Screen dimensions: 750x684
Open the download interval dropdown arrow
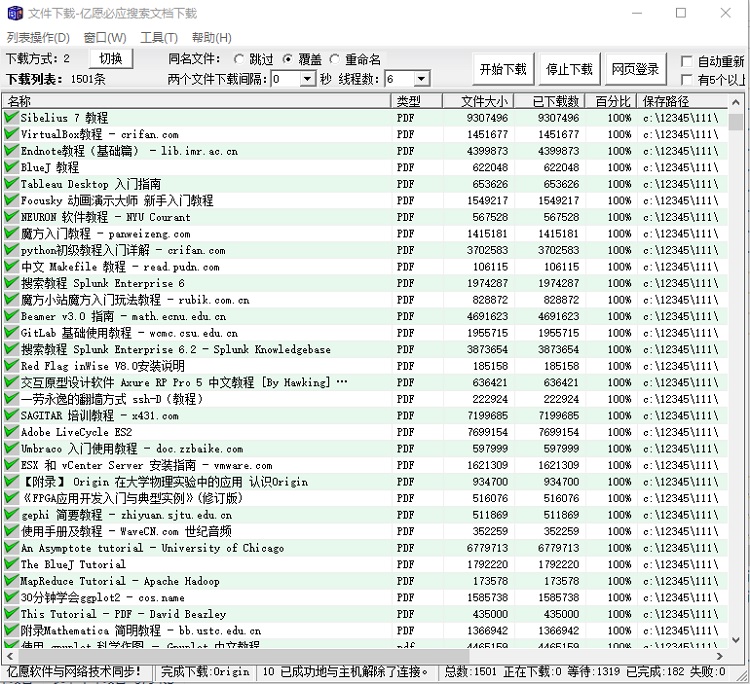[308, 78]
